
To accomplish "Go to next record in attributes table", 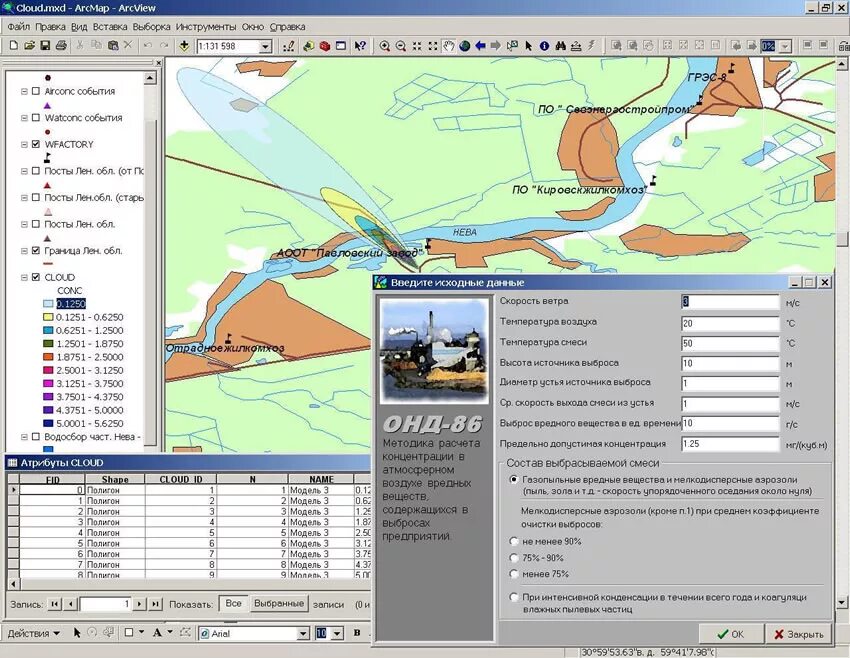I will pyautogui.click(x=140, y=604).
